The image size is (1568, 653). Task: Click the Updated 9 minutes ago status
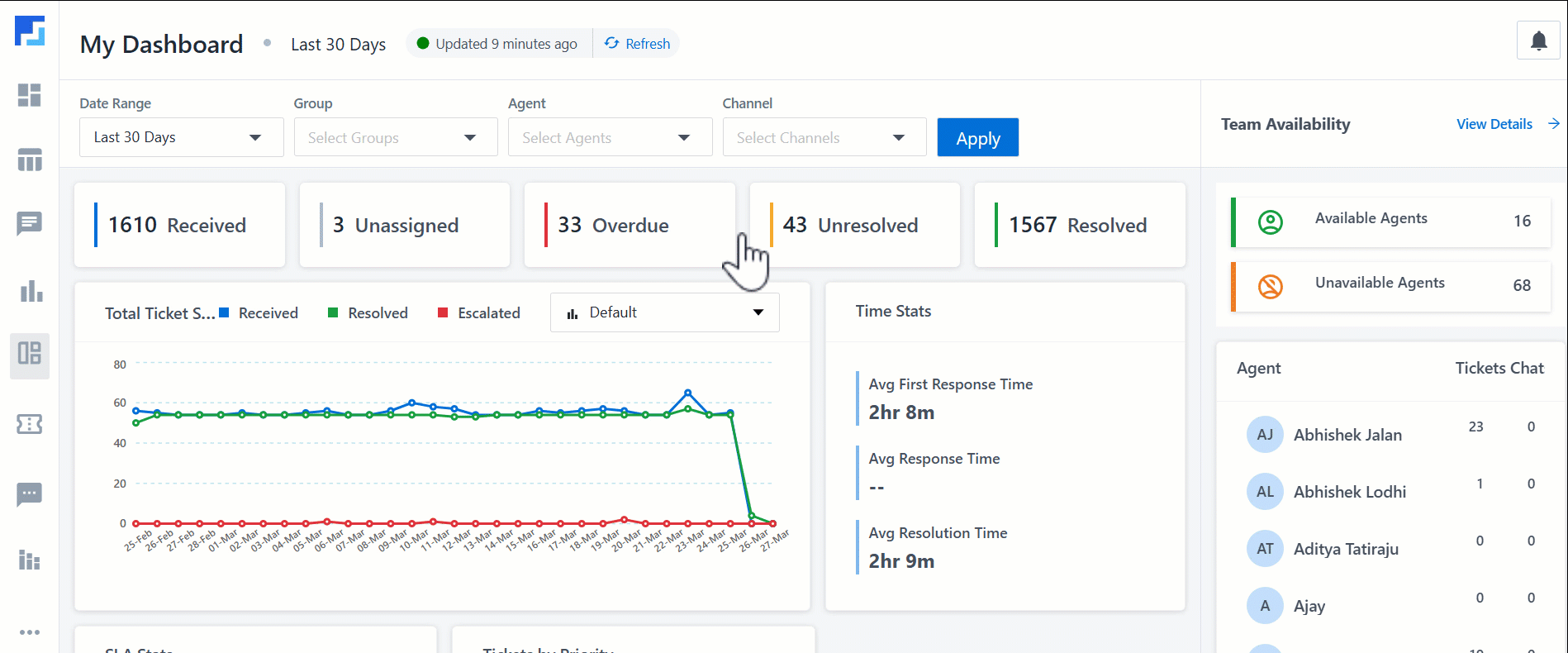click(498, 44)
